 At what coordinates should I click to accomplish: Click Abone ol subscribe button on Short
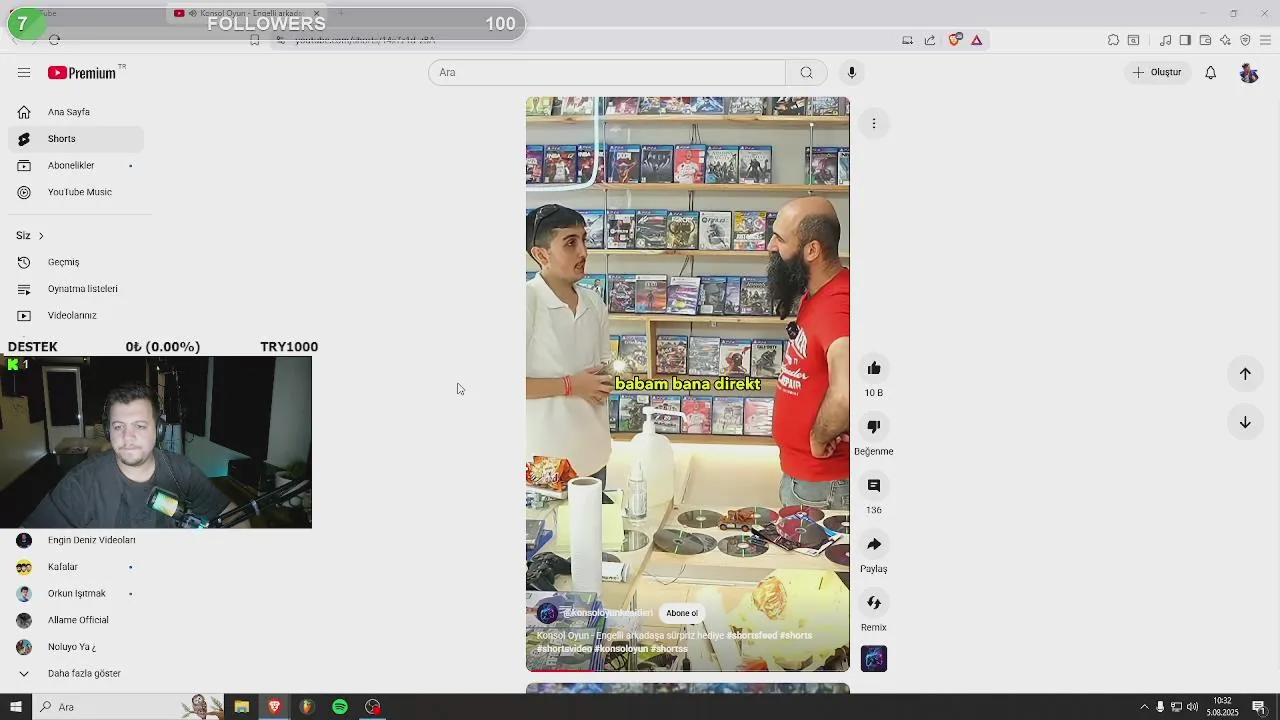pyautogui.click(x=682, y=613)
